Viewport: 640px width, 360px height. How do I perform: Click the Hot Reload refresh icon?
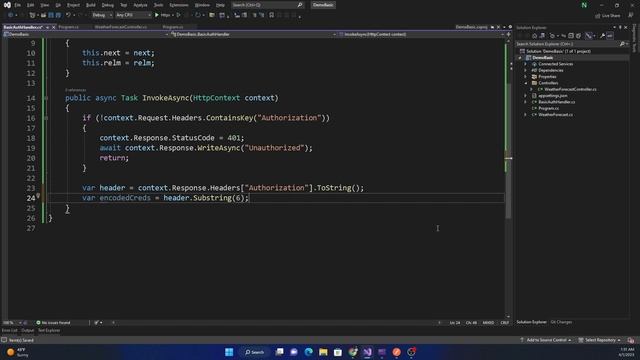tap(198, 15)
